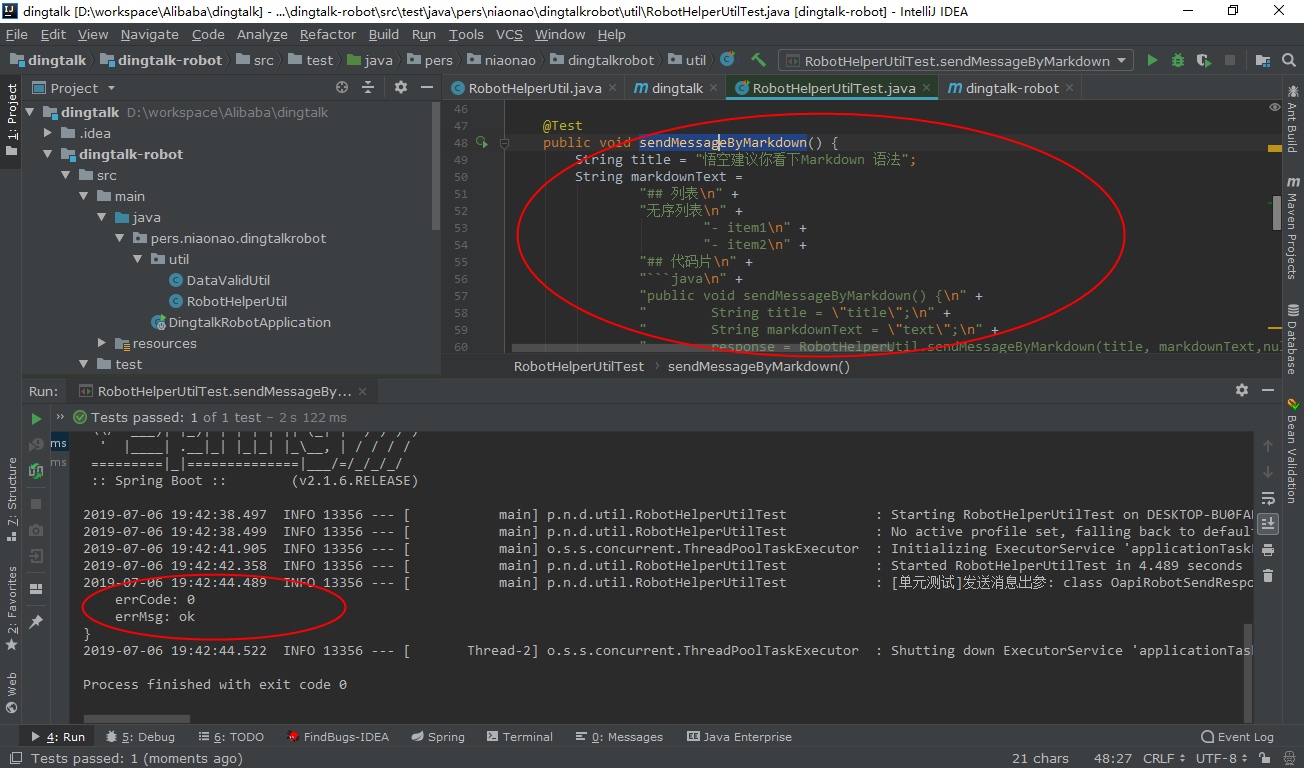Collapse the main folder
This screenshot has height=768, width=1304.
(84, 196)
